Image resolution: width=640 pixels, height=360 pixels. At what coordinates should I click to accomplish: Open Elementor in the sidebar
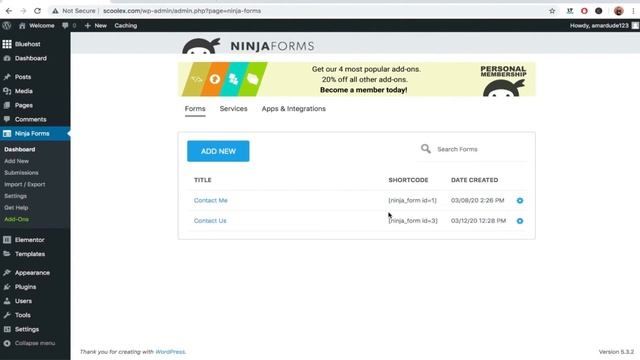pyautogui.click(x=35, y=240)
